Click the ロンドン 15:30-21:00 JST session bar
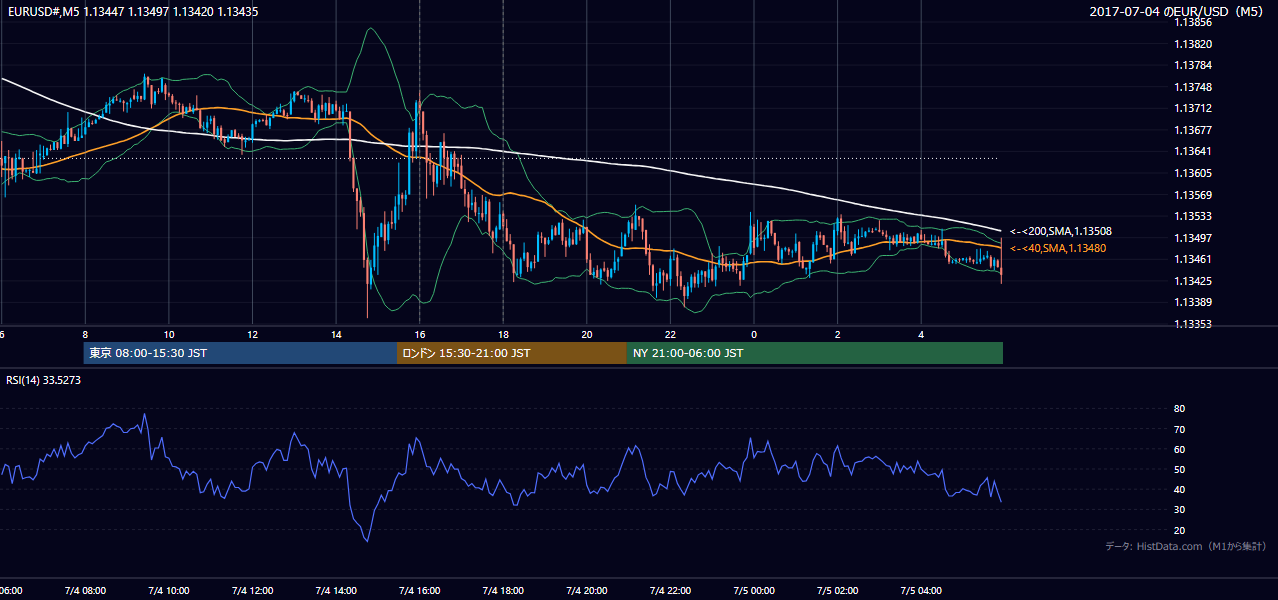Screen dimensions: 1278x600 pos(512,353)
